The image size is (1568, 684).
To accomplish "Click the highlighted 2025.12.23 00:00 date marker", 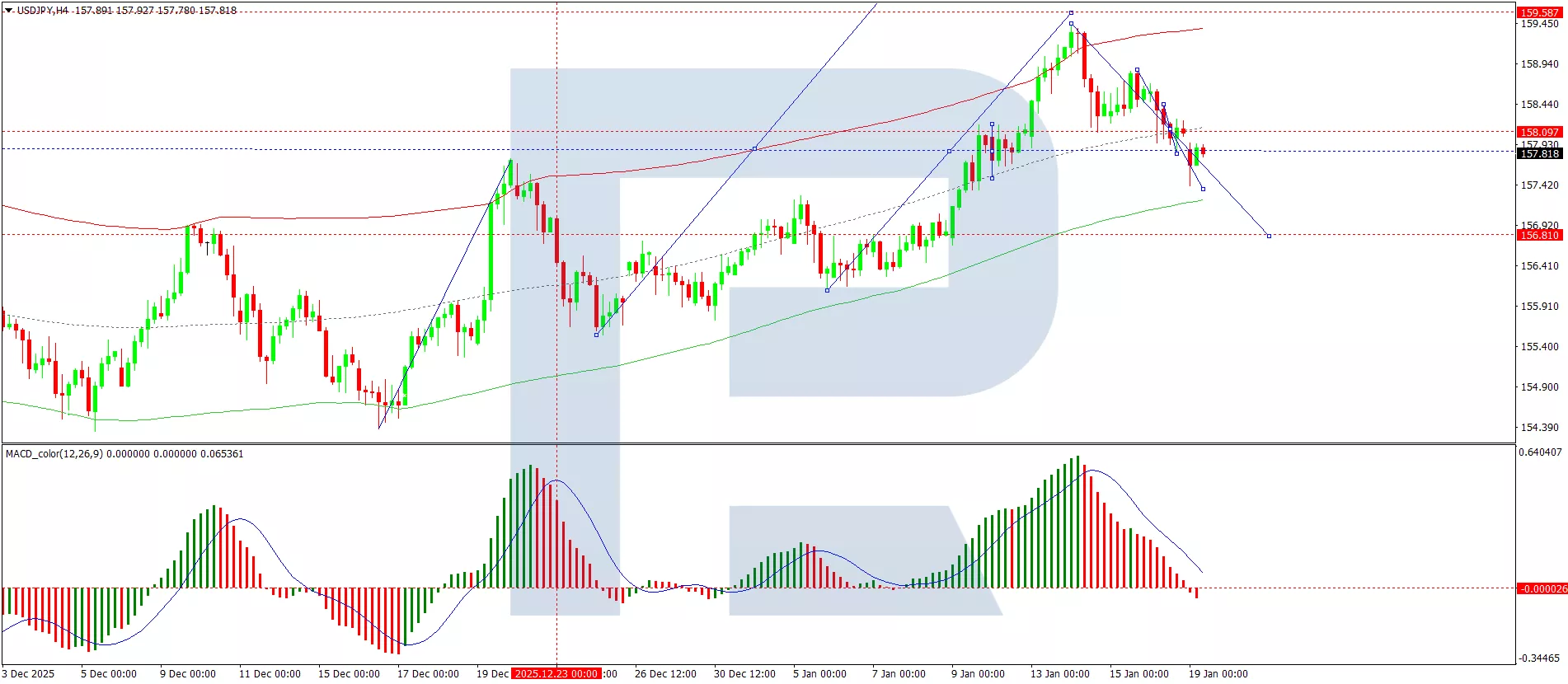I will pos(556,673).
